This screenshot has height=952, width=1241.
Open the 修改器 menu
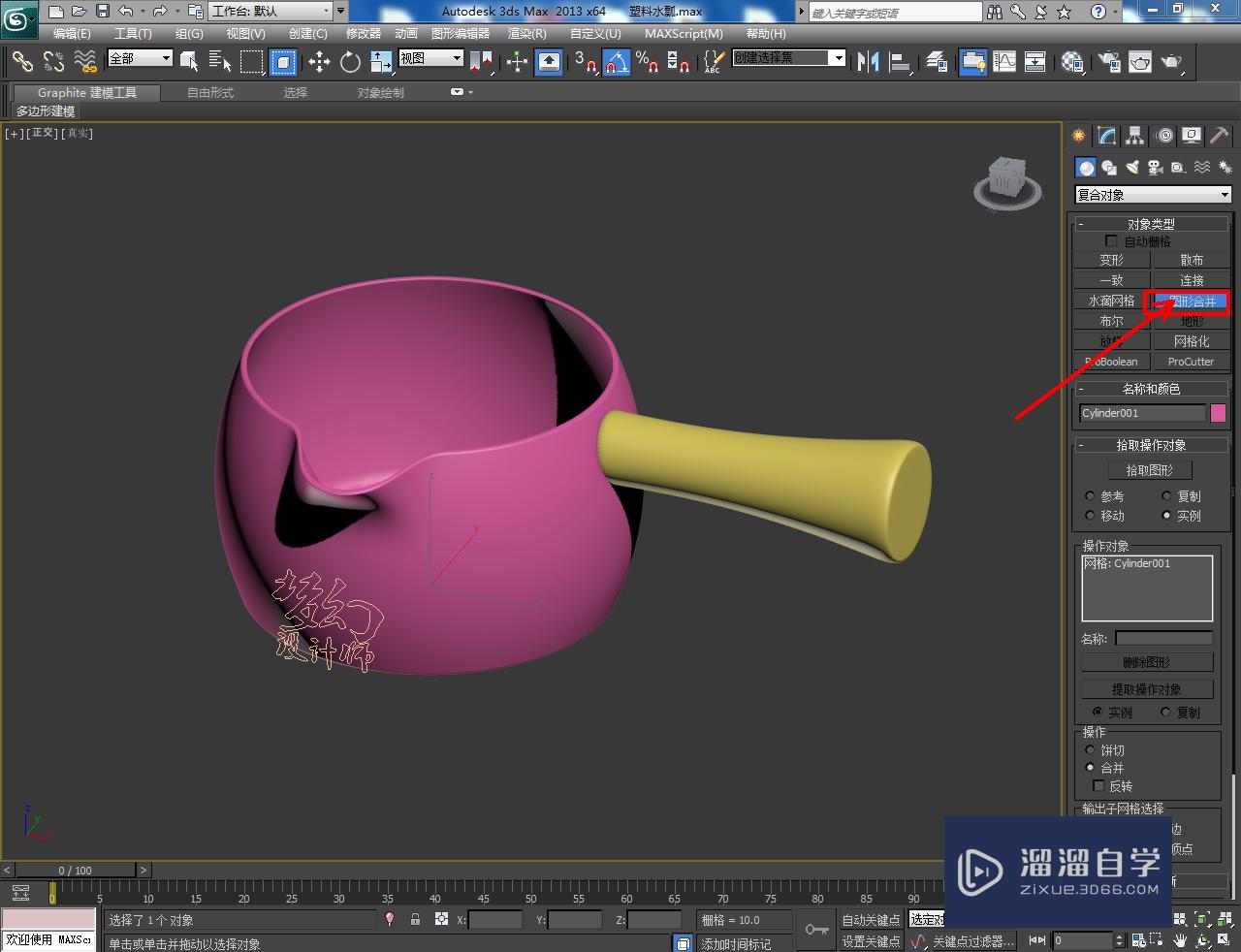tap(364, 33)
